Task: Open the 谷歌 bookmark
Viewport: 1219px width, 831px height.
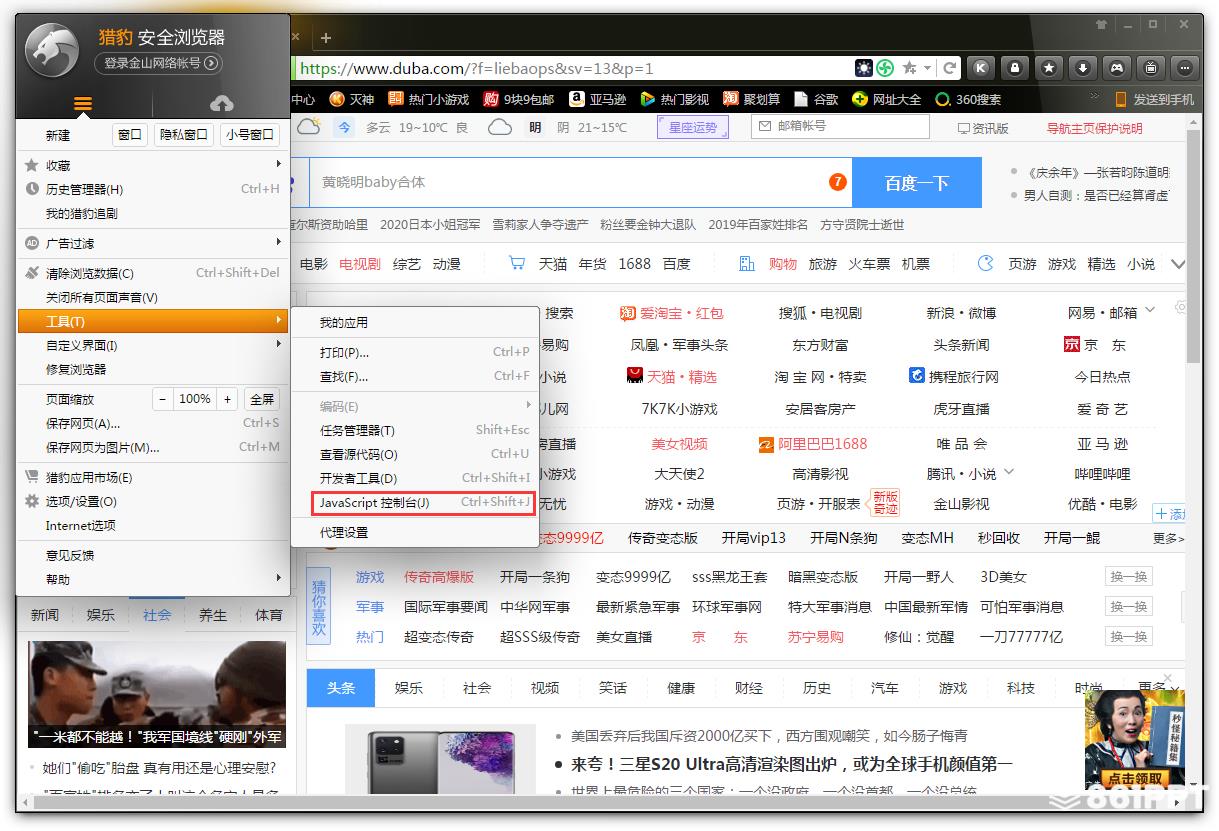Action: (816, 99)
